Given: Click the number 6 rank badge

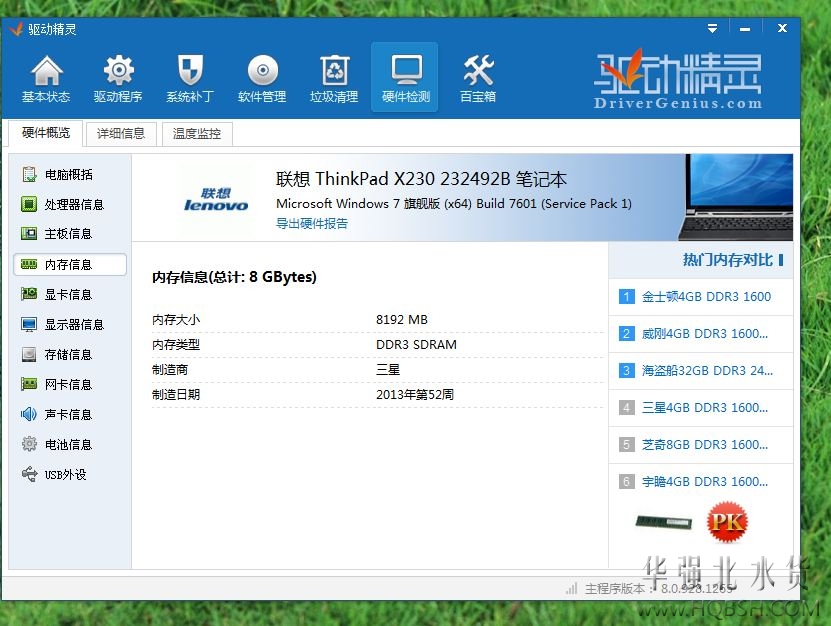Looking at the screenshot, I should [x=626, y=481].
